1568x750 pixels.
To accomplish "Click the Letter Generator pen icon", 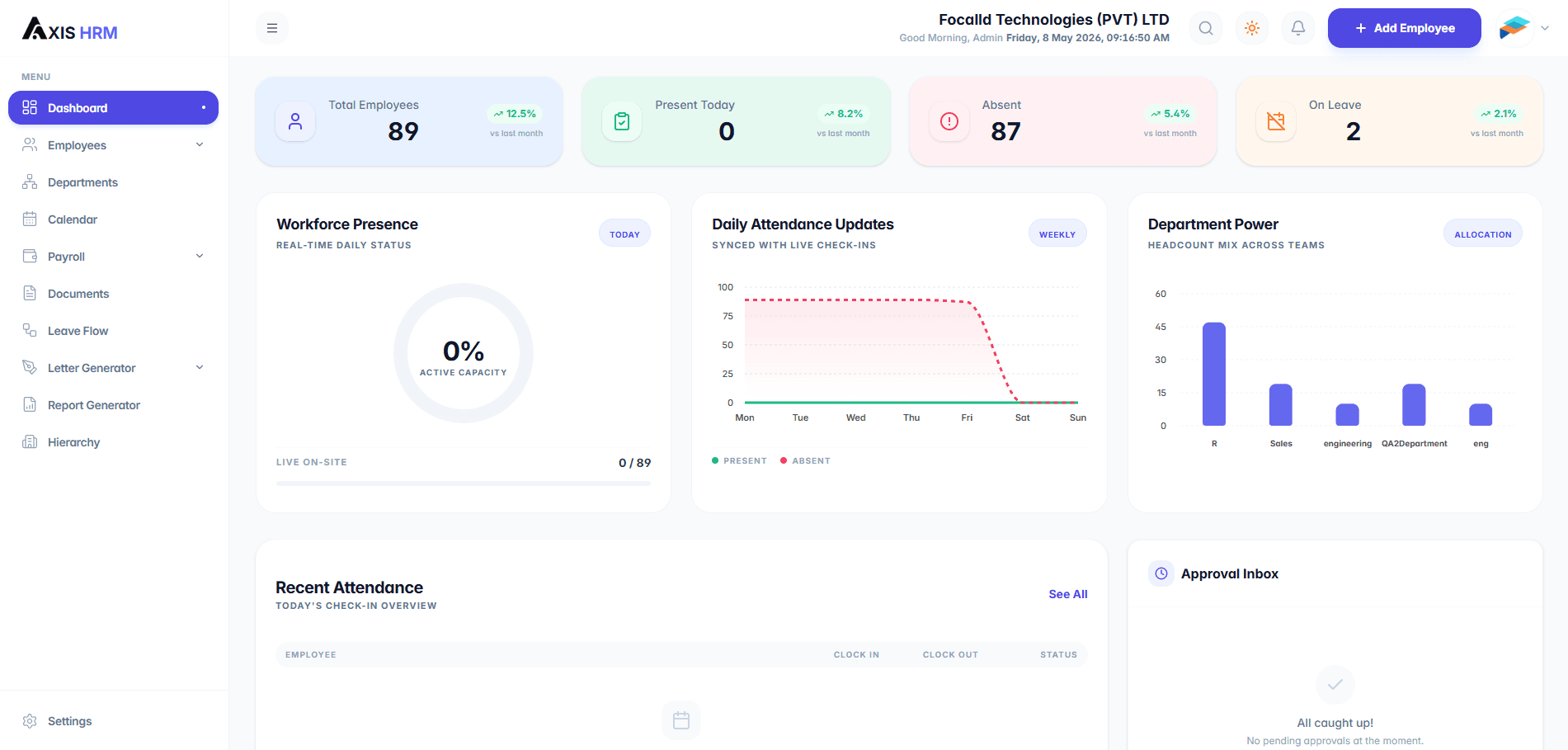I will point(30,367).
